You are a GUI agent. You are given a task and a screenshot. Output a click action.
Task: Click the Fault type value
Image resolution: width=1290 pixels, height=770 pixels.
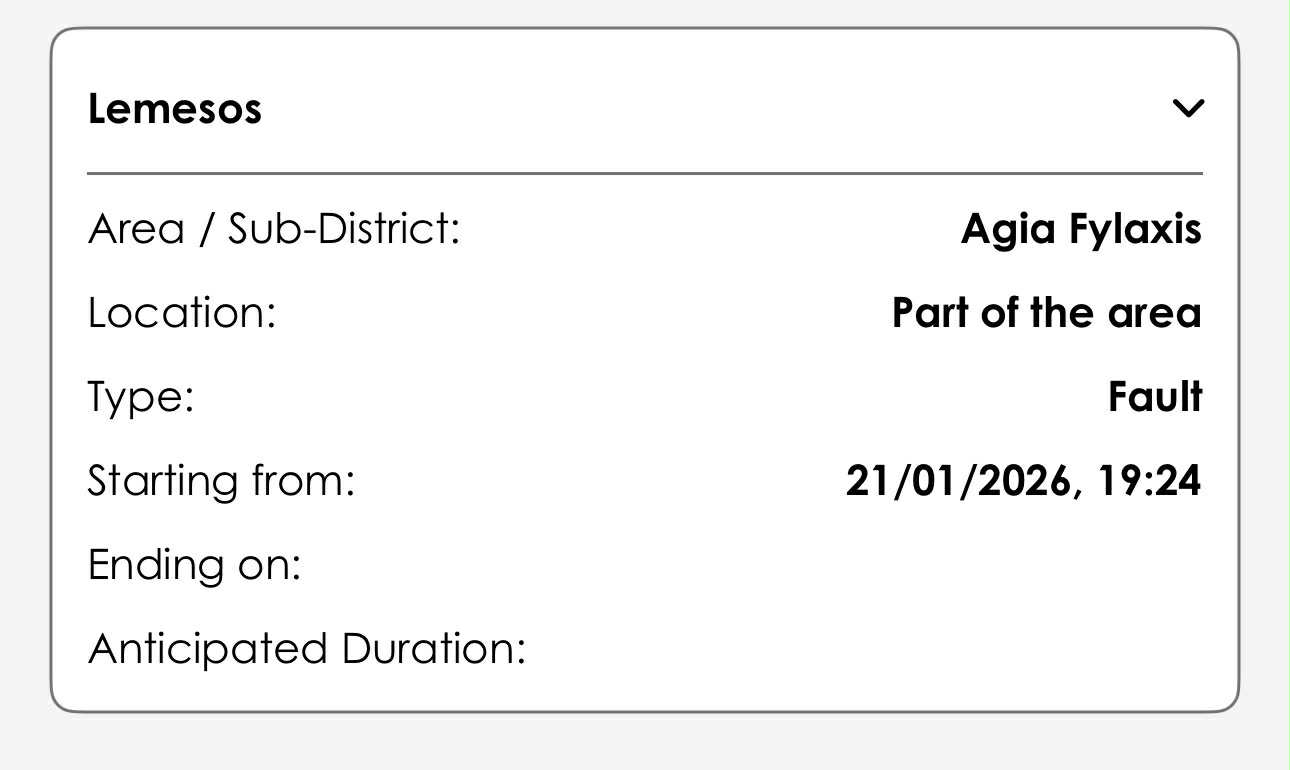coord(1154,398)
